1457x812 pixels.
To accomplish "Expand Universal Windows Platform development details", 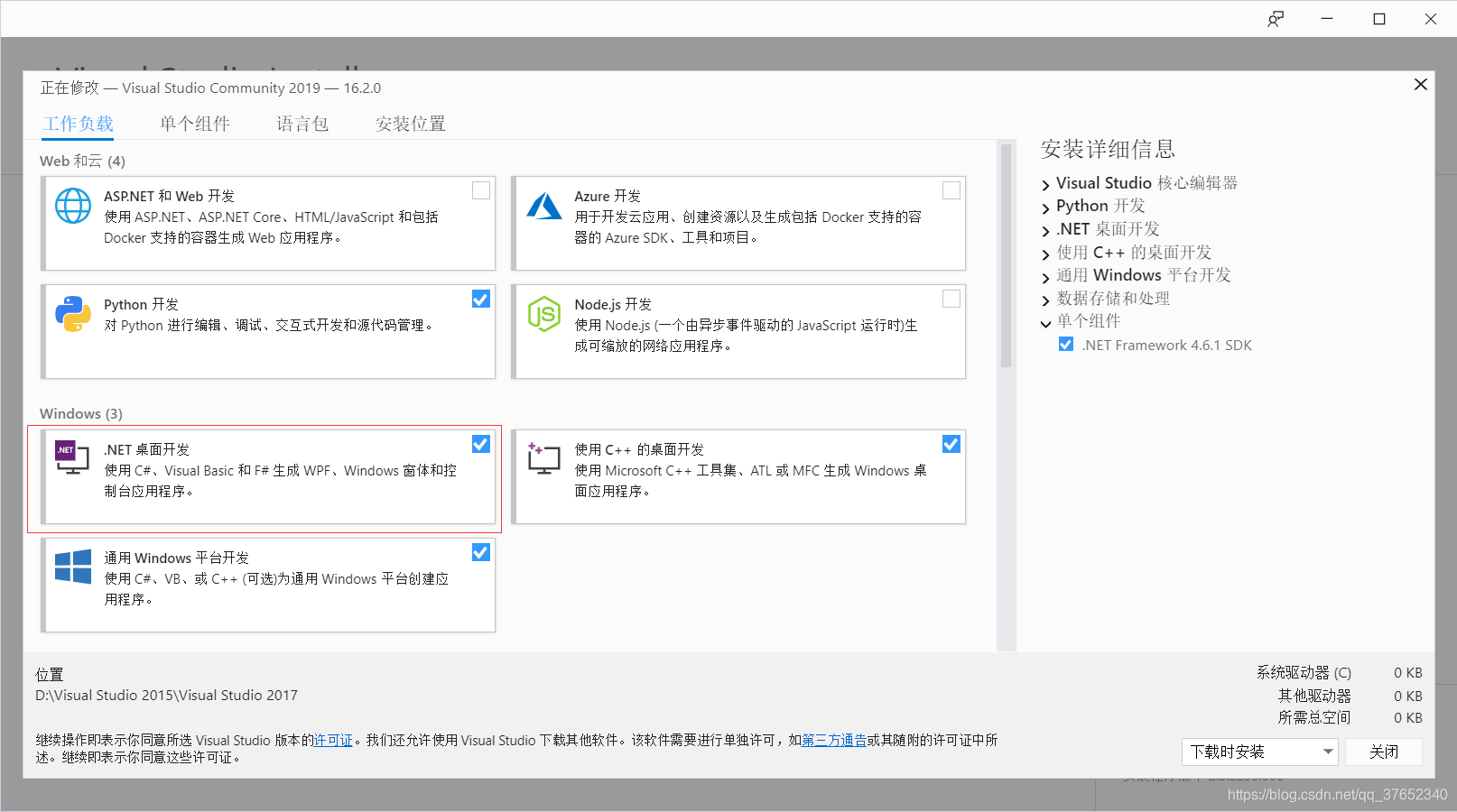I will [x=1046, y=277].
